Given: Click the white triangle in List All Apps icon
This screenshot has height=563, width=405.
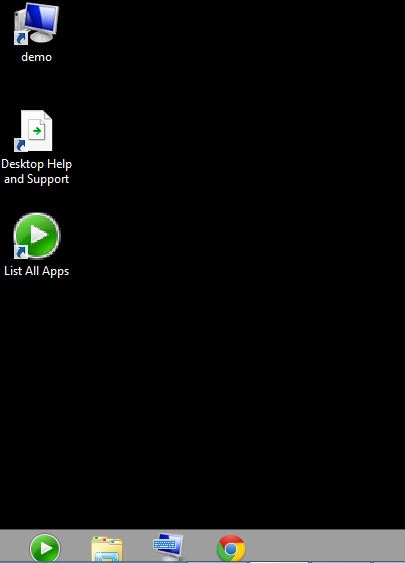Looking at the screenshot, I should [38, 235].
